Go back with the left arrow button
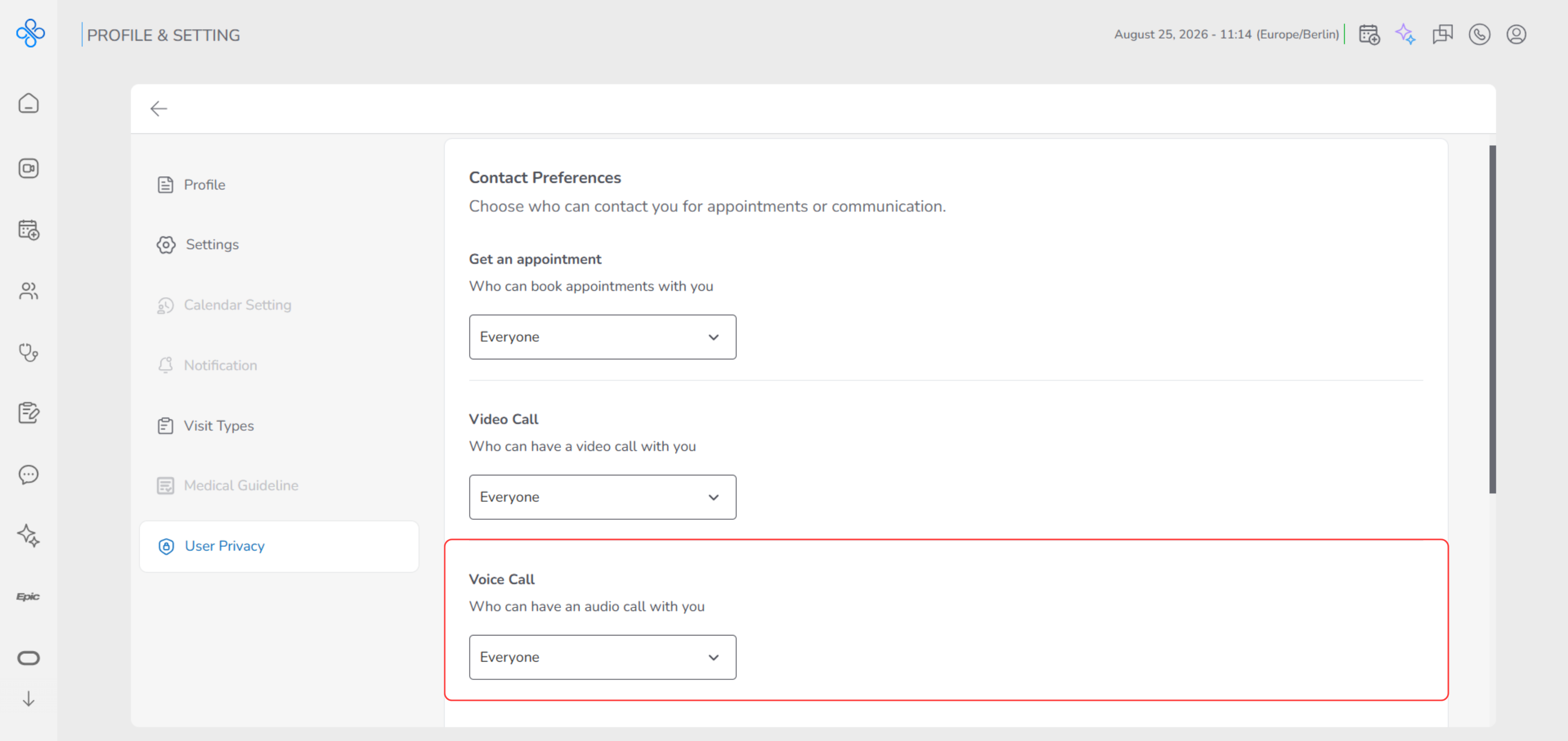The image size is (1568, 741). click(158, 109)
